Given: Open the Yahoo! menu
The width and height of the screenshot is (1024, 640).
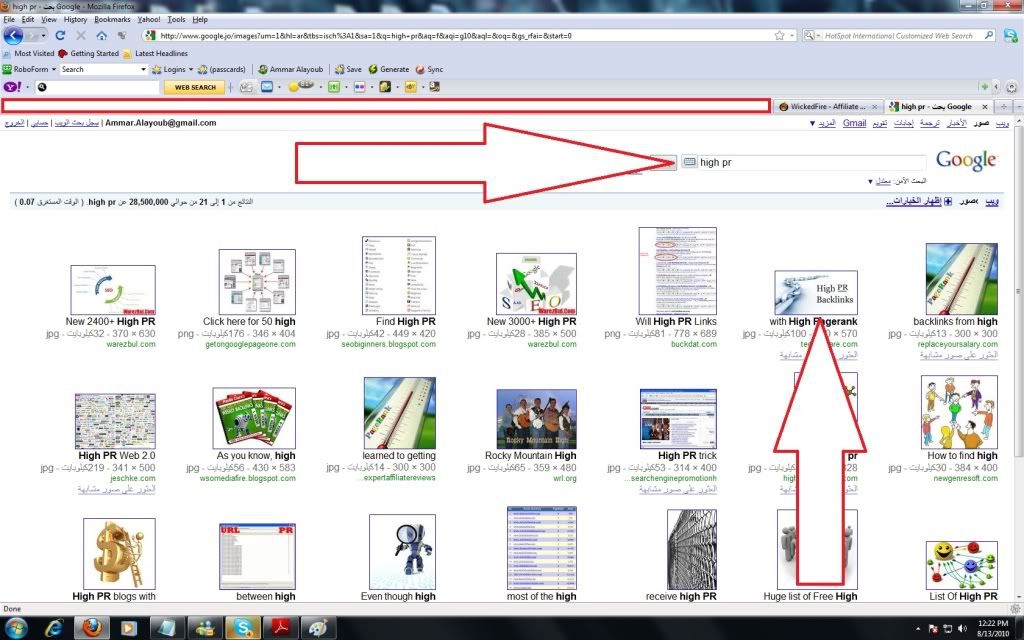Looking at the screenshot, I should (149, 20).
